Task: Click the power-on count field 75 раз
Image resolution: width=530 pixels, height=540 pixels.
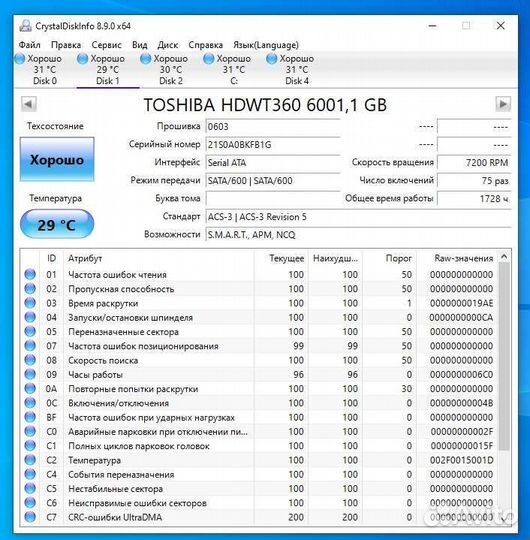Action: [x=474, y=180]
